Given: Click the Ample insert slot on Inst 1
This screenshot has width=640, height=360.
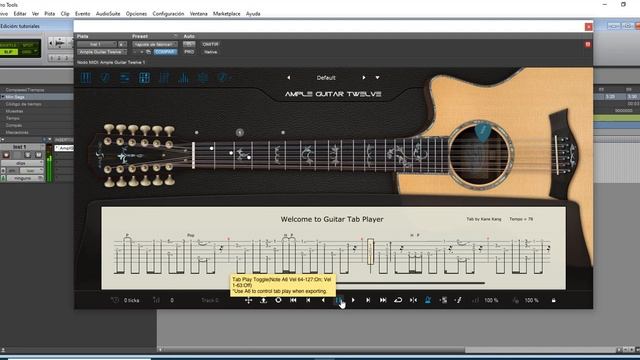Looking at the screenshot, I should (x=64, y=148).
